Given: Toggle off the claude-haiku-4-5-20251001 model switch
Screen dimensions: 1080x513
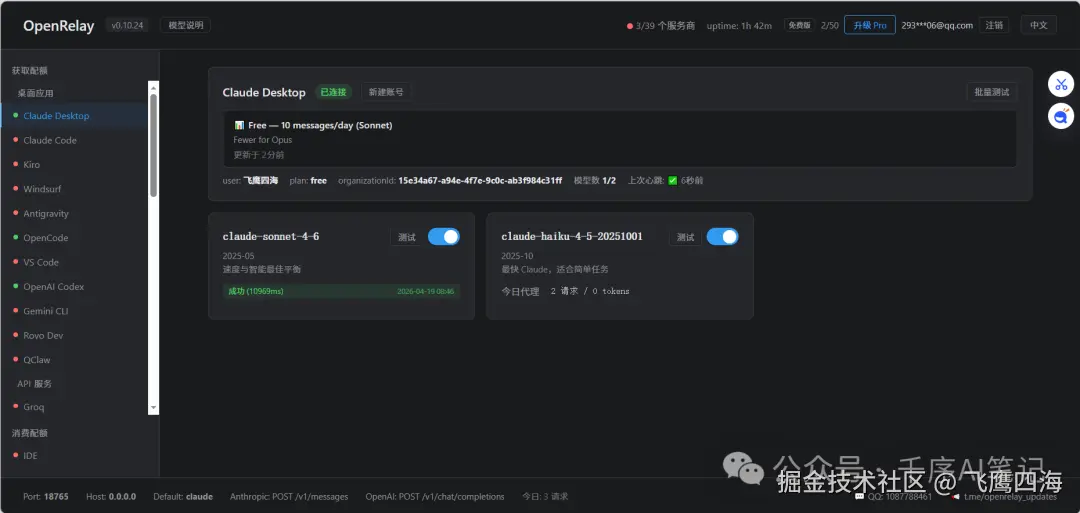Looking at the screenshot, I should 722,237.
